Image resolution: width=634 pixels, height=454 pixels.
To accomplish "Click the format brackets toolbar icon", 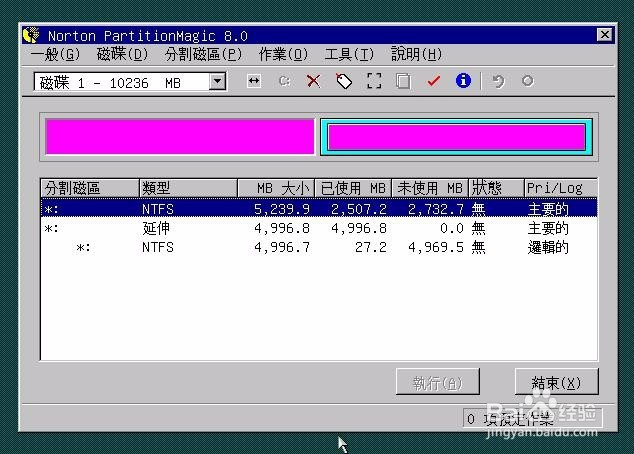I will [374, 81].
